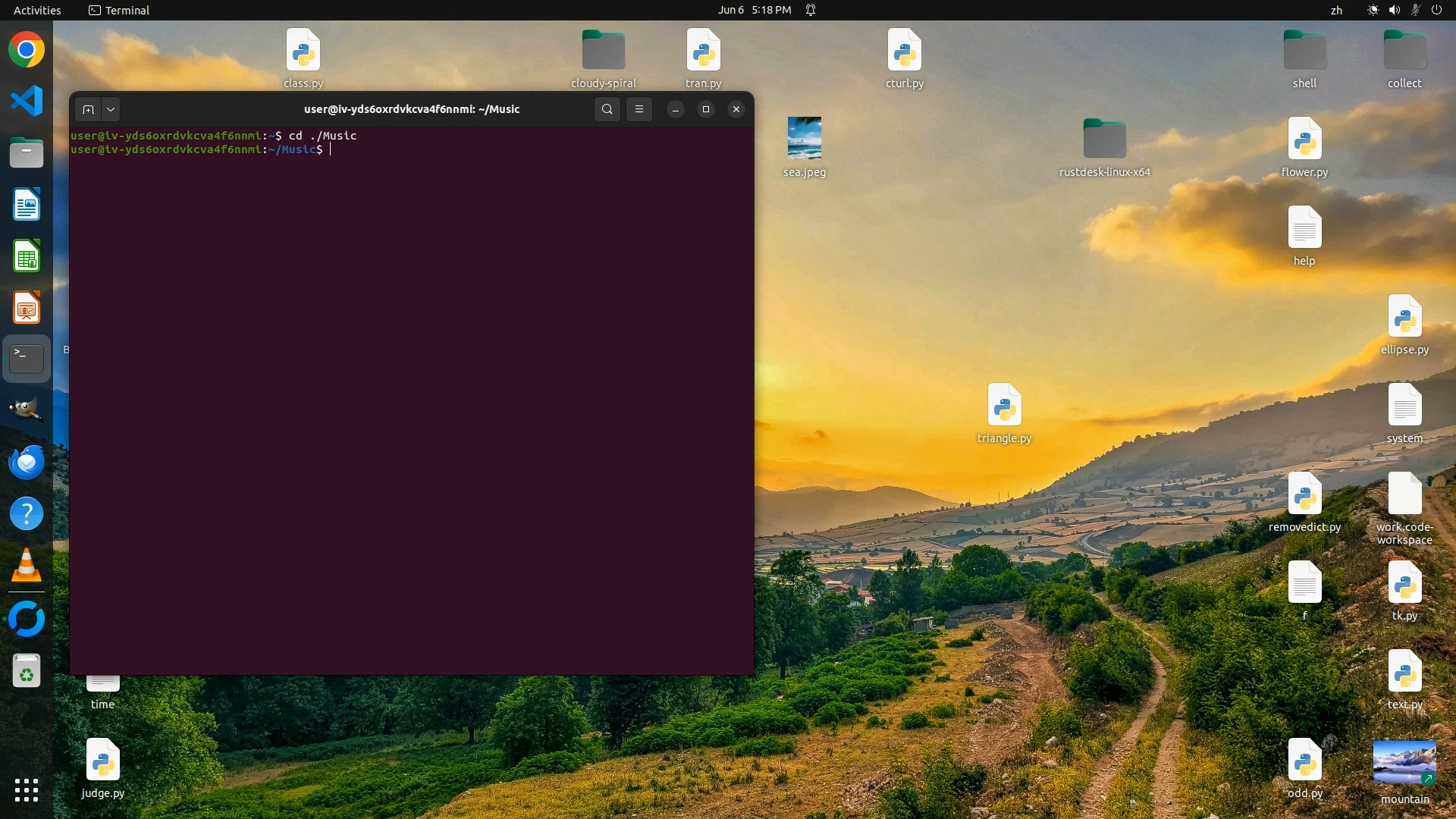Open the Terminal app menu in top bar
Image resolution: width=1456 pixels, height=819 pixels.
pos(119,10)
